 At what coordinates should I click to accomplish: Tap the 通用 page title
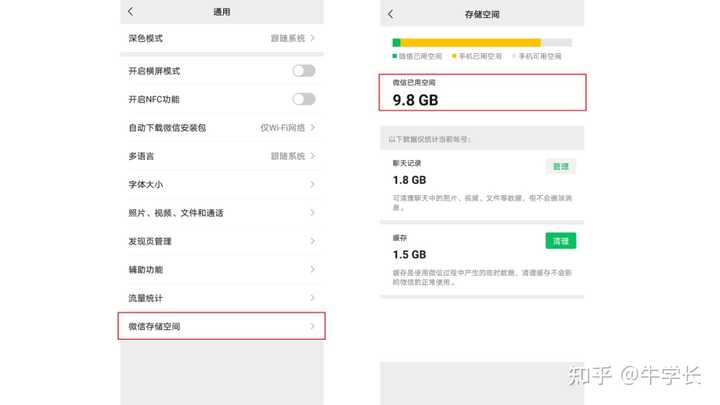tap(222, 12)
